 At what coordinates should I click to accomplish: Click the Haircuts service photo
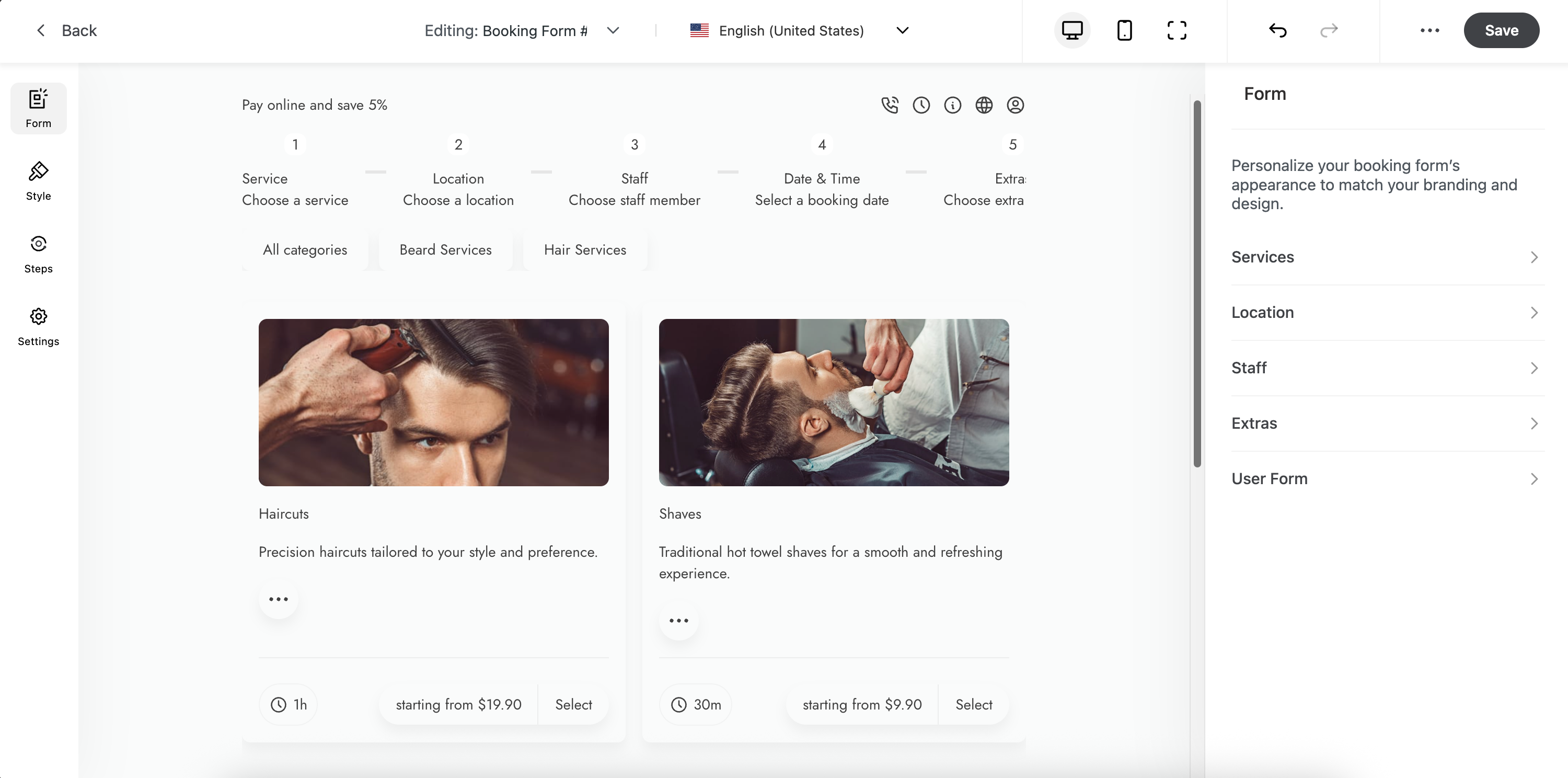tap(433, 403)
